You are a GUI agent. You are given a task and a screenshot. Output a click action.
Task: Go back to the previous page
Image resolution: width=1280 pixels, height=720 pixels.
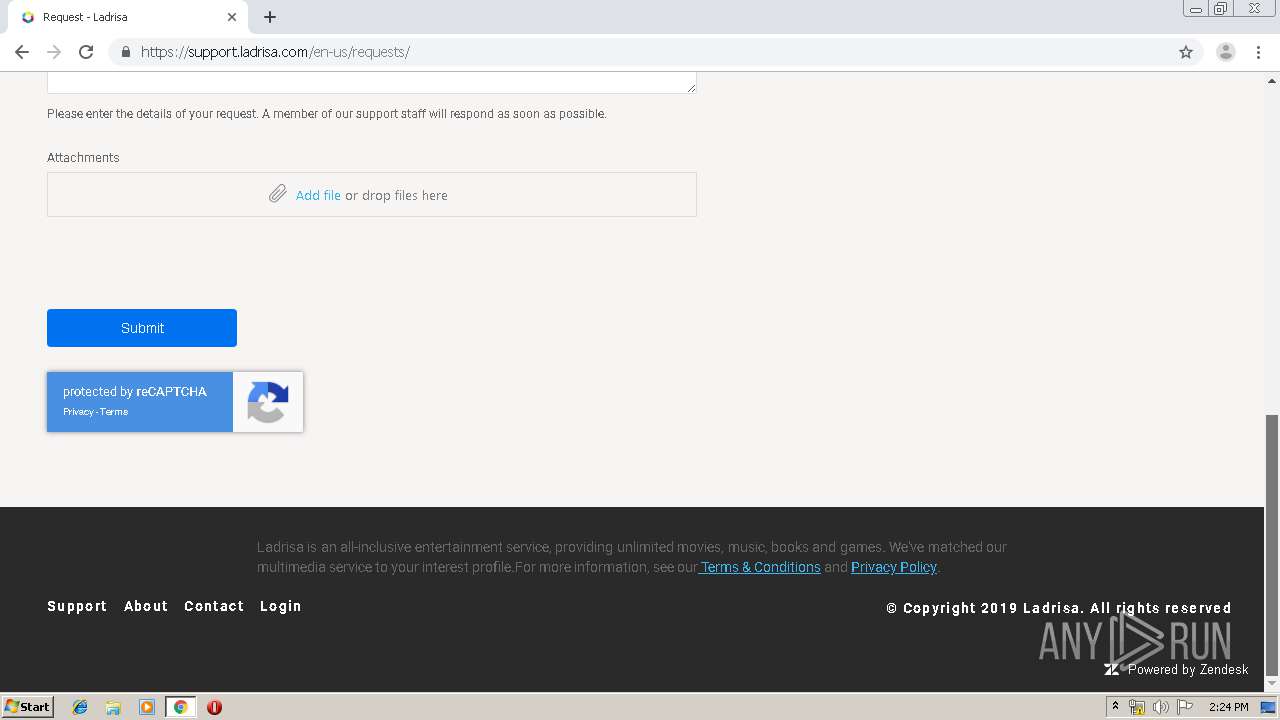coord(22,52)
